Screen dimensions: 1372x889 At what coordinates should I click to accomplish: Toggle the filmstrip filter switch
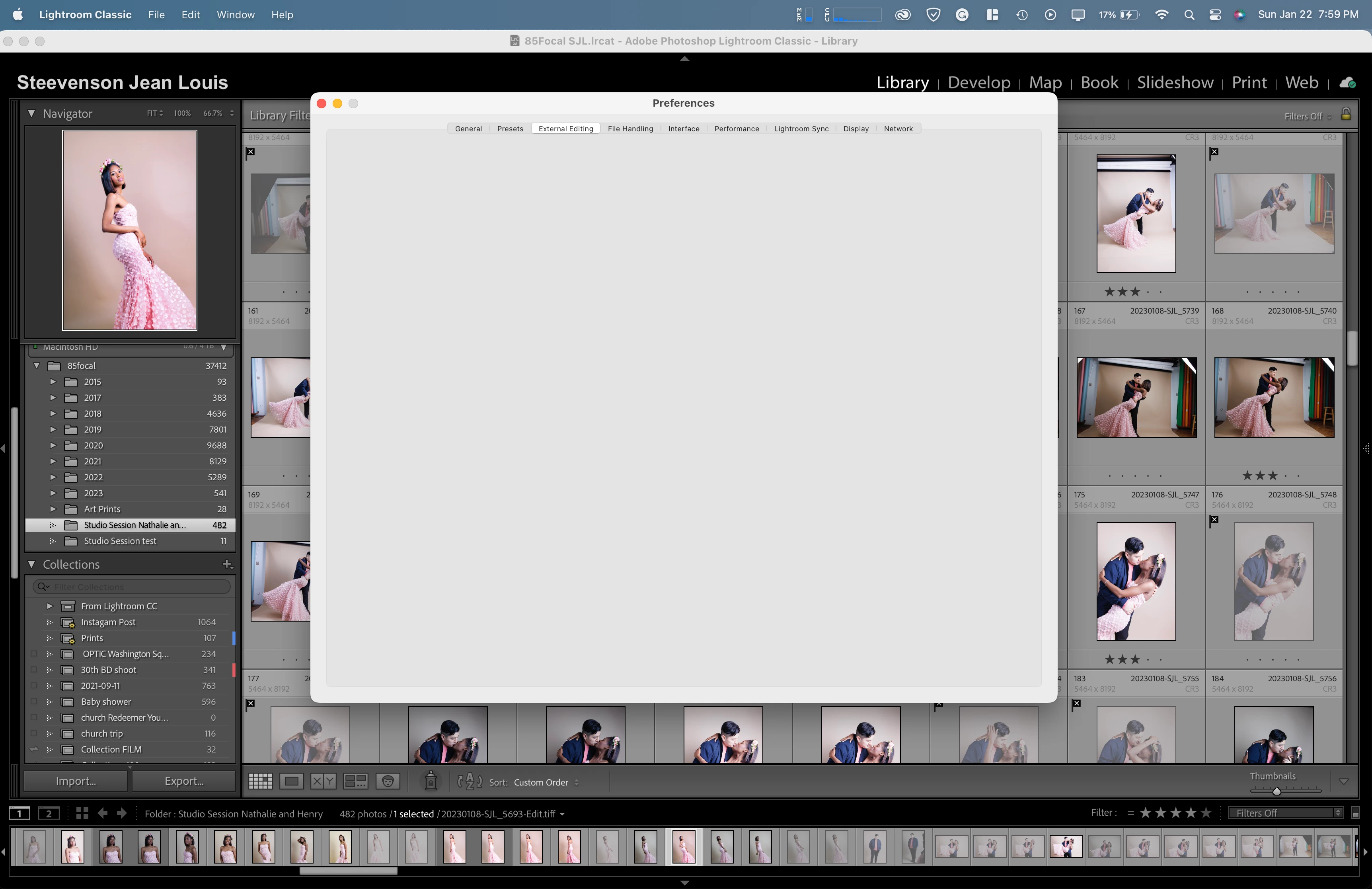tap(1356, 813)
